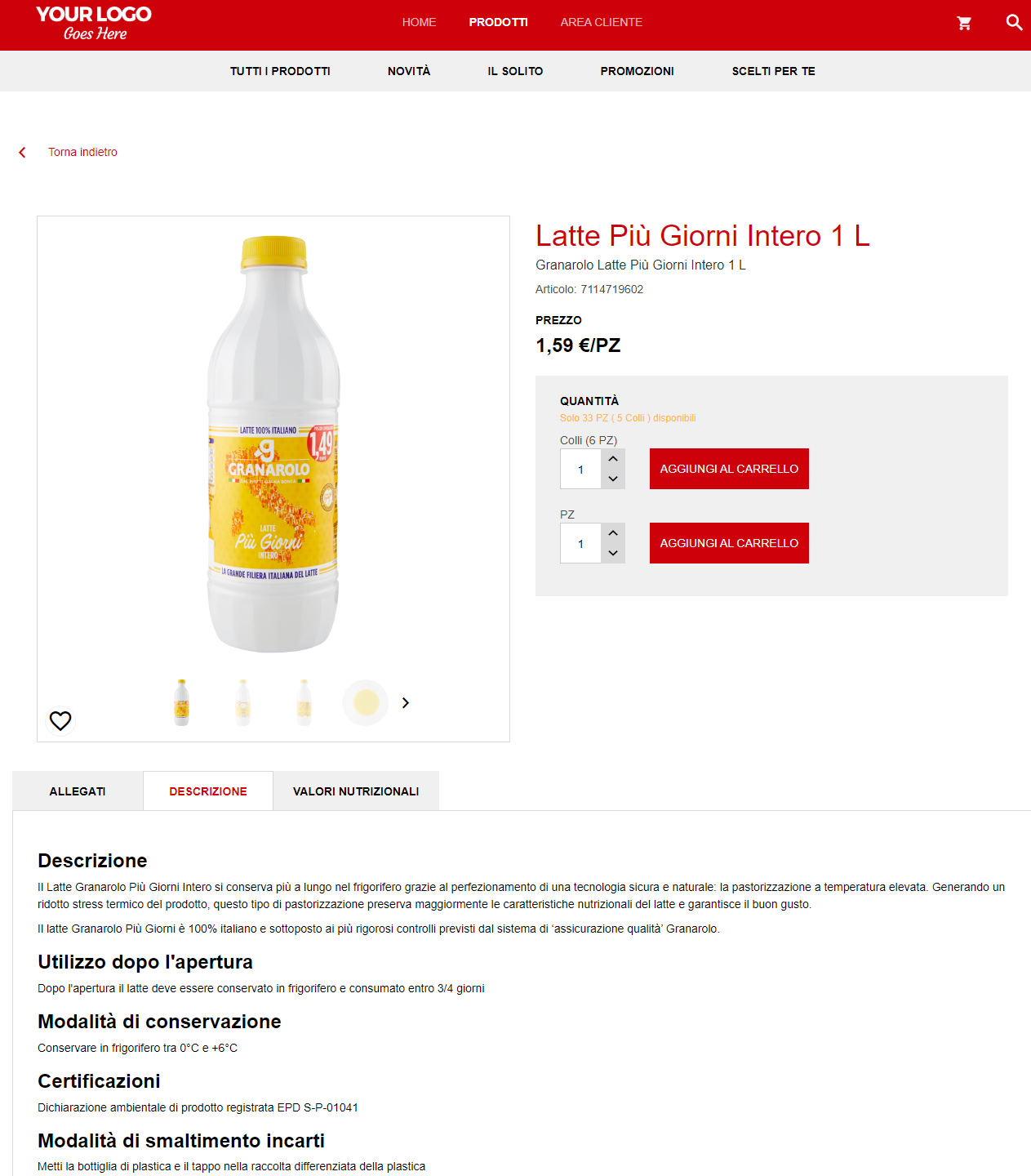This screenshot has width=1031, height=1176.
Task: Open Promozioni in the category menu
Action: click(637, 71)
